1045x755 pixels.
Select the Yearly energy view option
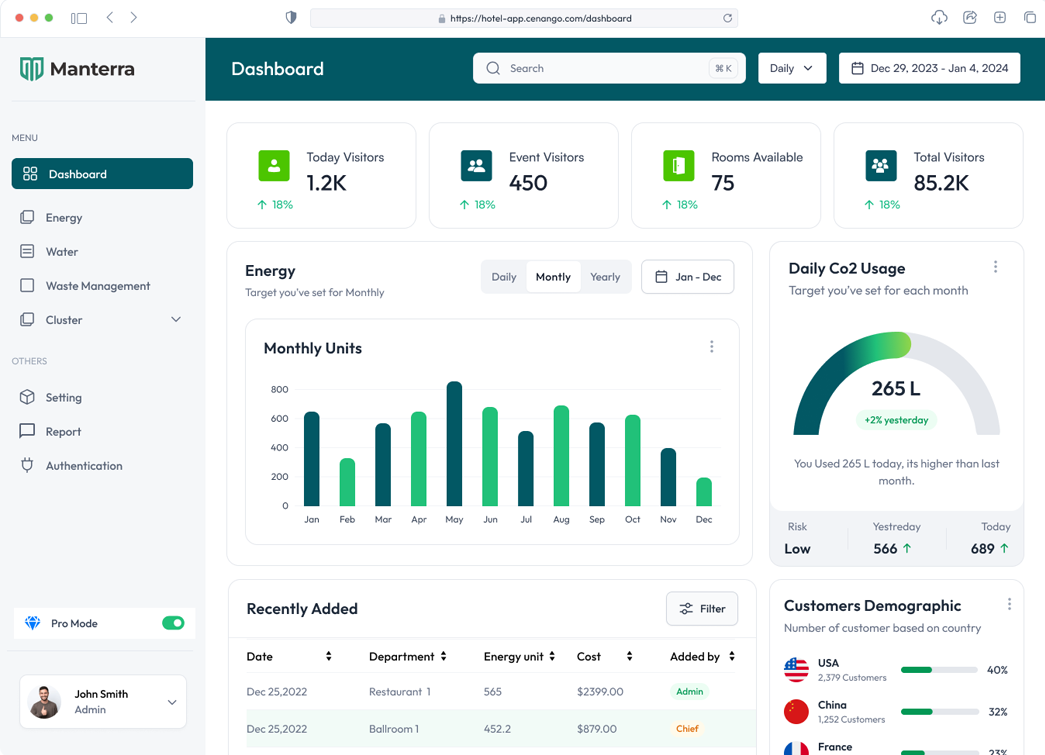(605, 276)
